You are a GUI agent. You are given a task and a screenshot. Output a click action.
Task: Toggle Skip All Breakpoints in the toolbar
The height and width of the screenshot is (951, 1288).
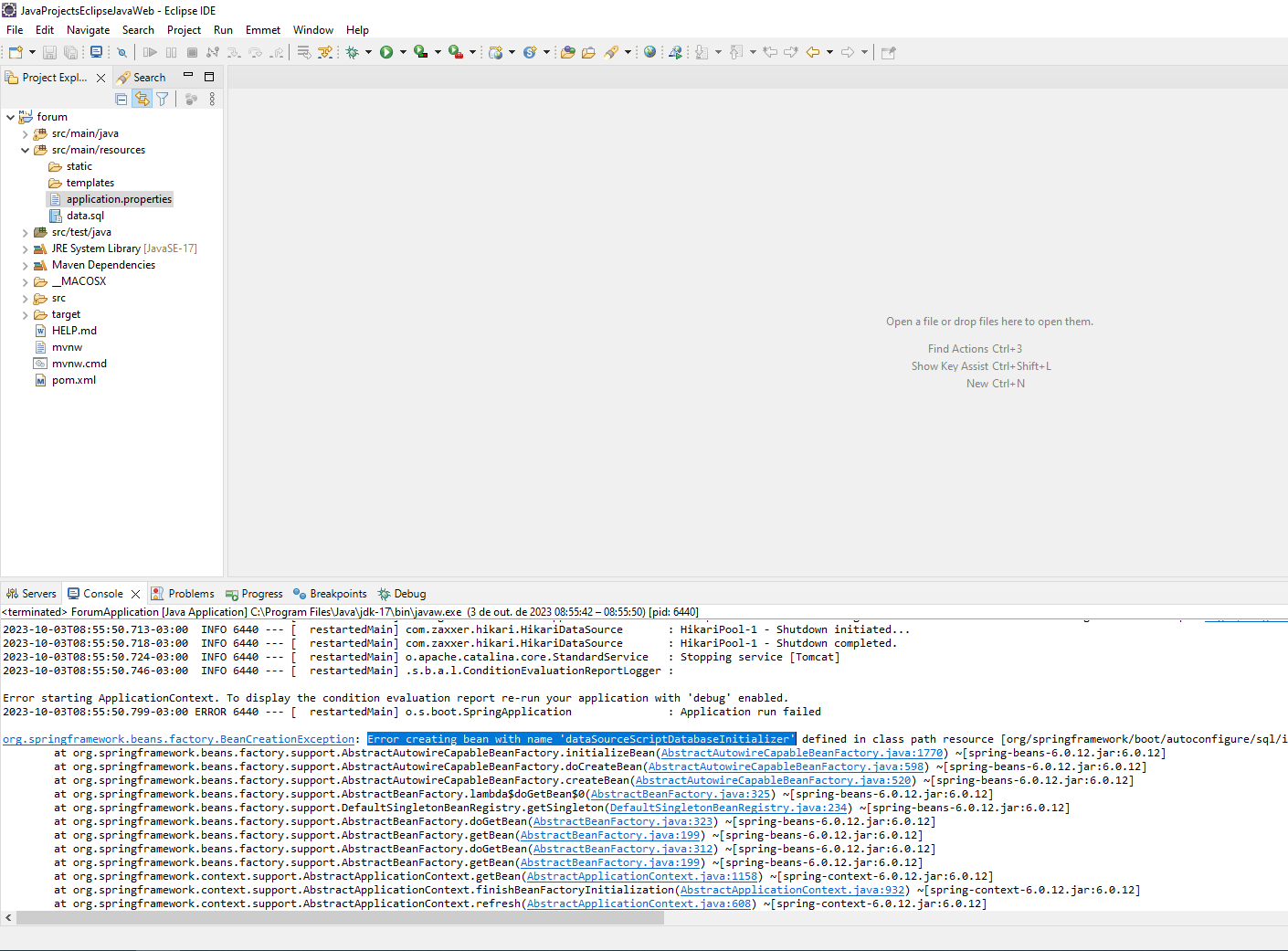coord(121,52)
